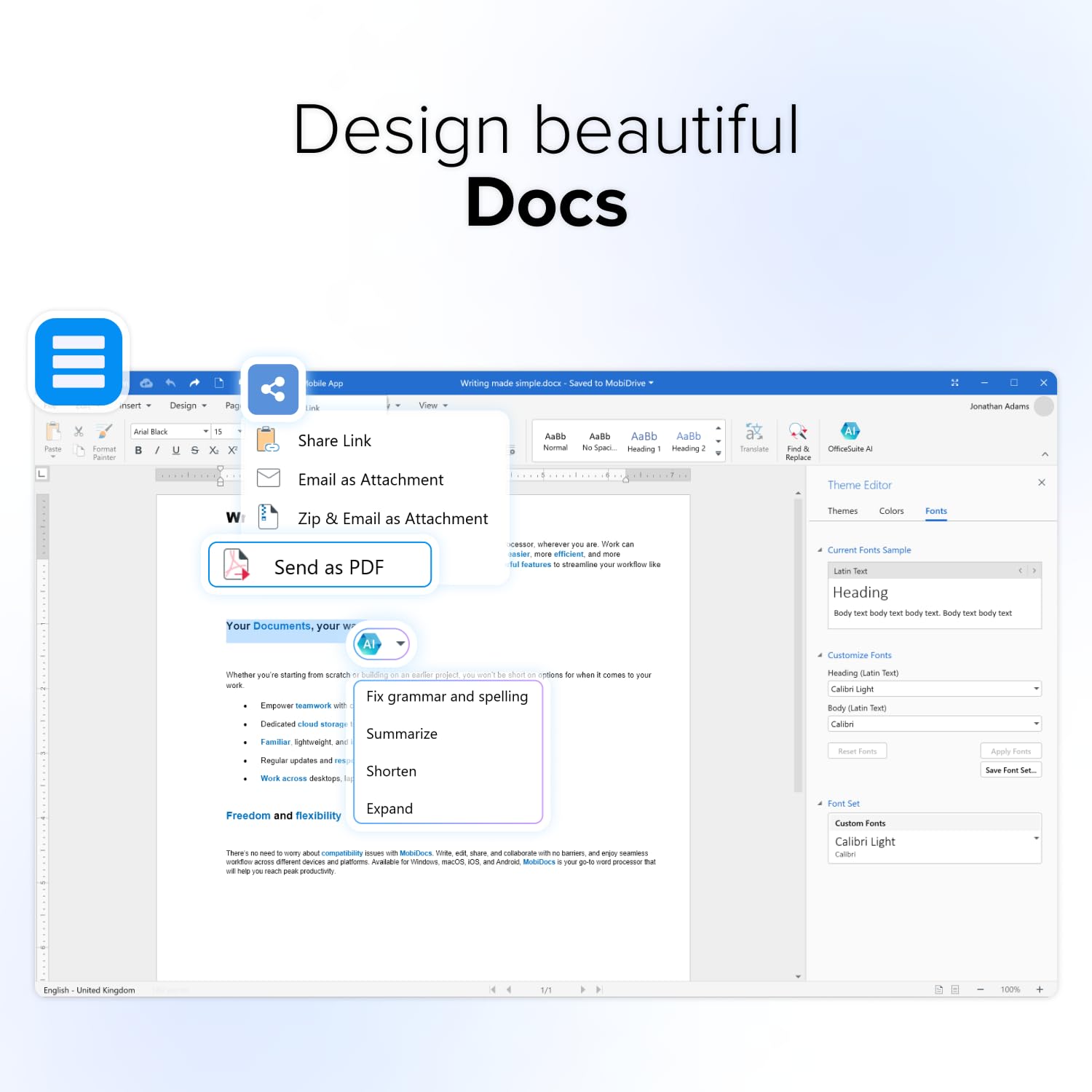1092x1092 pixels.
Task: Collapse the Customize Fonts section
Action: click(x=820, y=655)
